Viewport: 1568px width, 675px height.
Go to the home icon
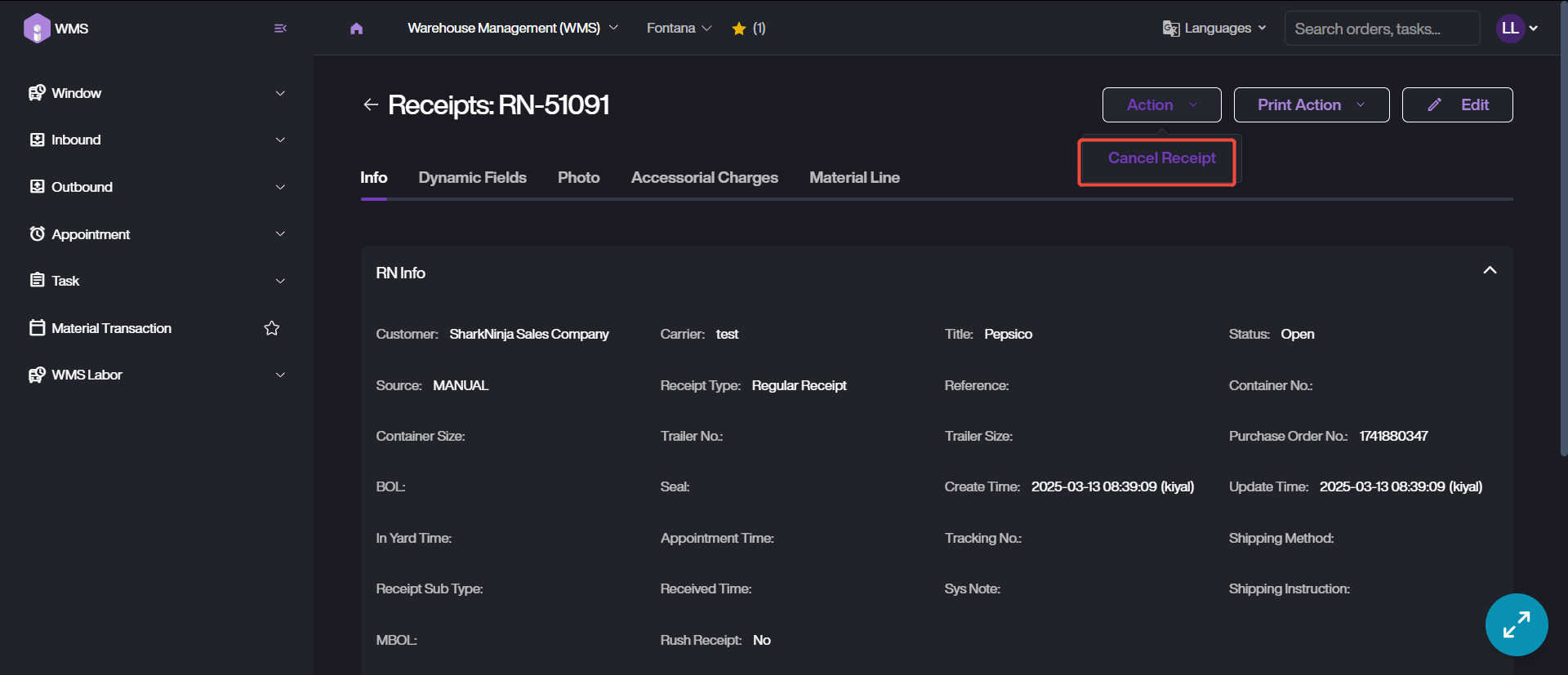click(x=356, y=29)
